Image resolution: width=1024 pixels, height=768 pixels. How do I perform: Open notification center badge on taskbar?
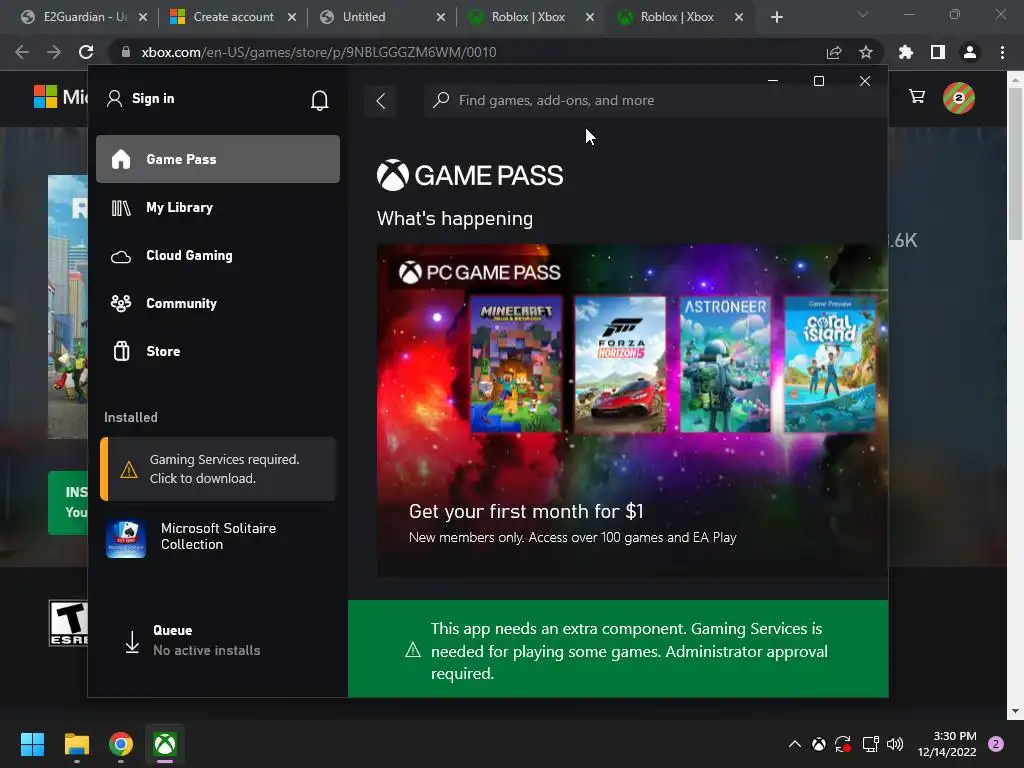(x=996, y=744)
